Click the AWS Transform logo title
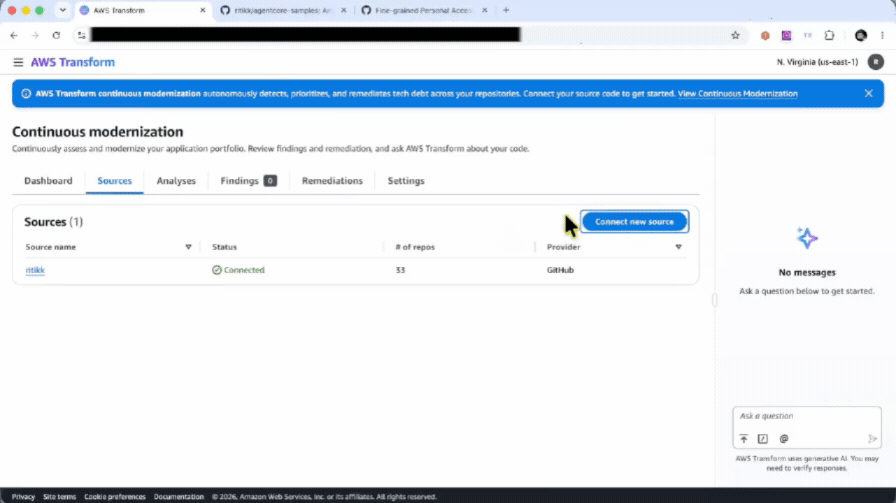 point(73,62)
